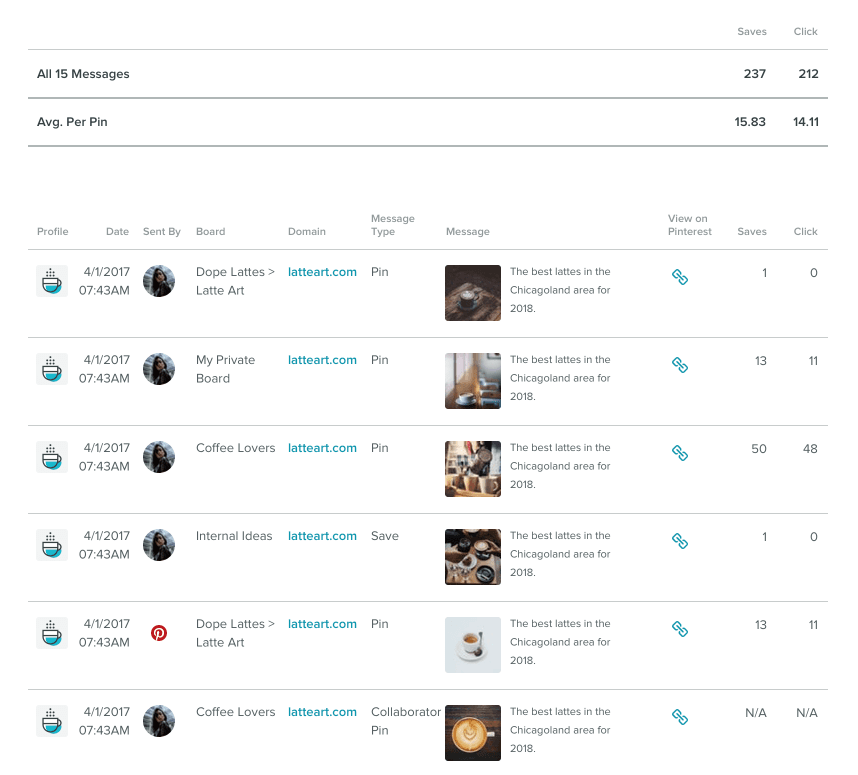The image size is (858, 775).
Task: Click coffee cup profile icon in Internal Ideas row
Action: (52, 545)
